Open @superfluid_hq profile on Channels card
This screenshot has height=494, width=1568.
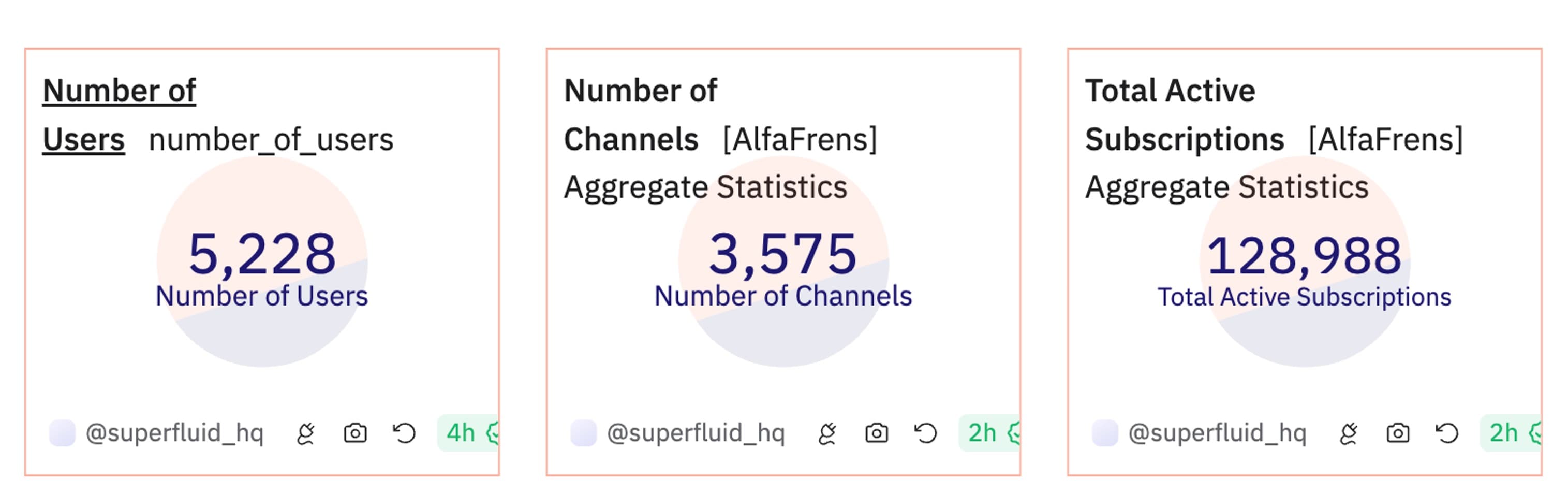[697, 433]
